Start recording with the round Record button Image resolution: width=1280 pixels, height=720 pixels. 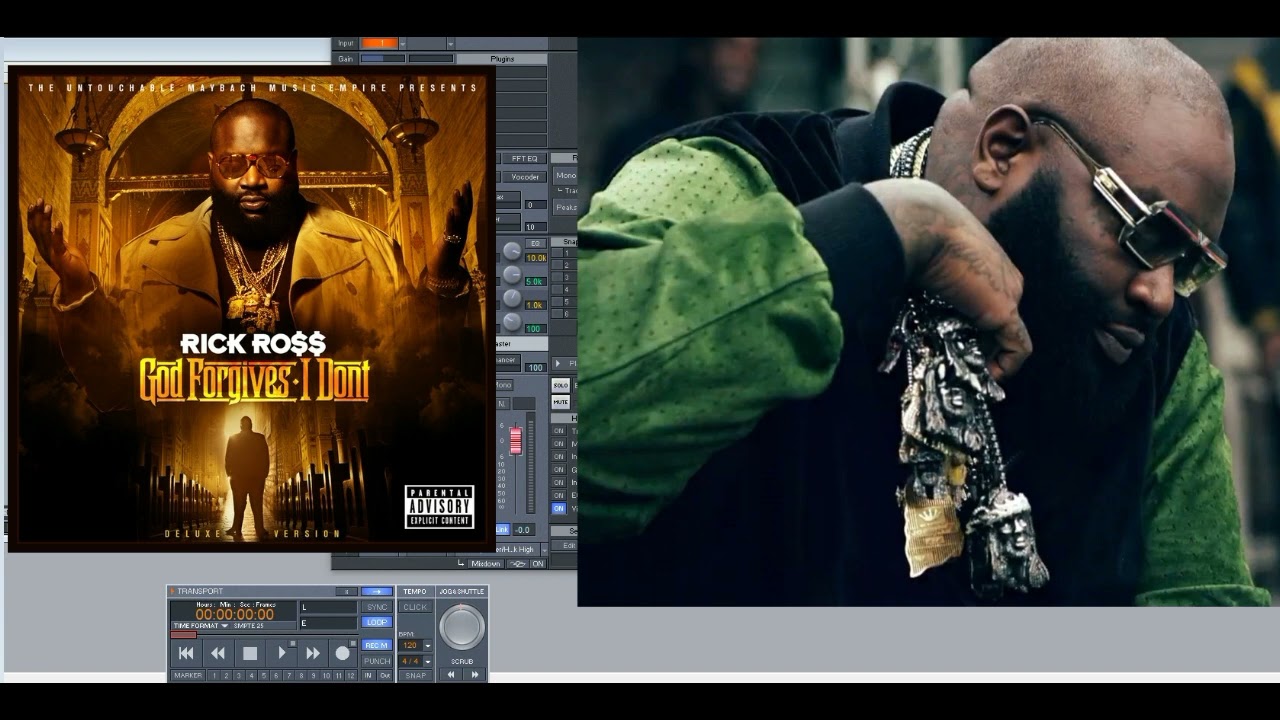(343, 653)
